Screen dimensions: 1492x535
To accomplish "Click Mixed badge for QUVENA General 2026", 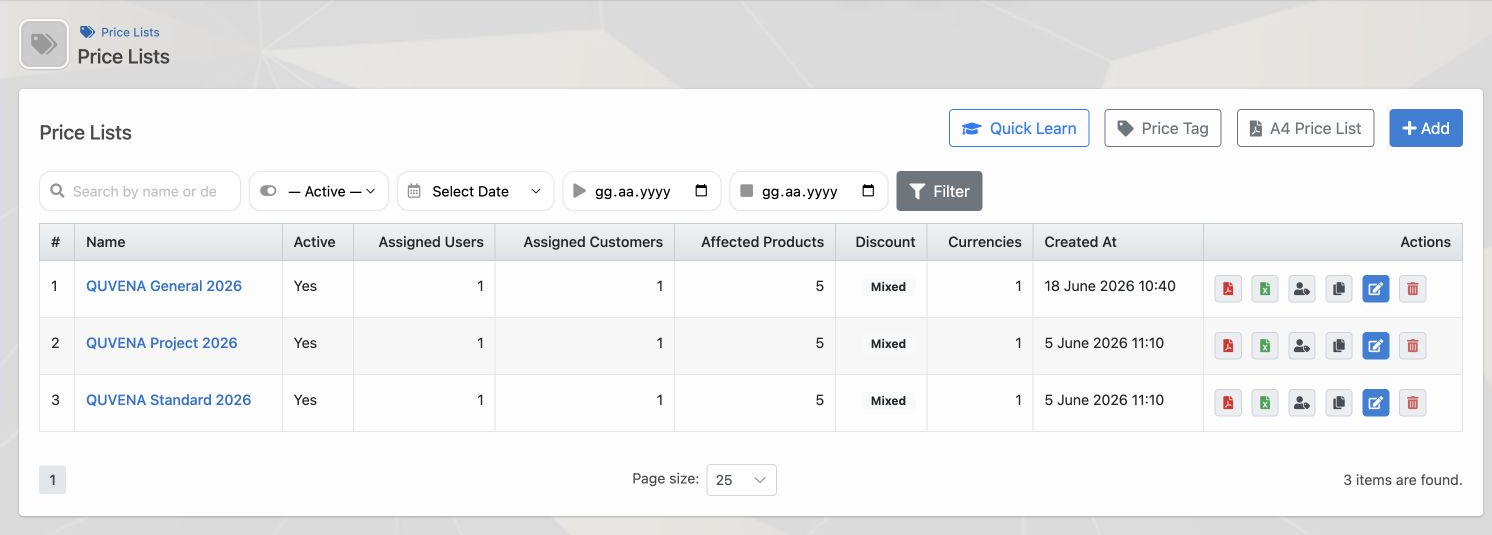I will tap(888, 287).
